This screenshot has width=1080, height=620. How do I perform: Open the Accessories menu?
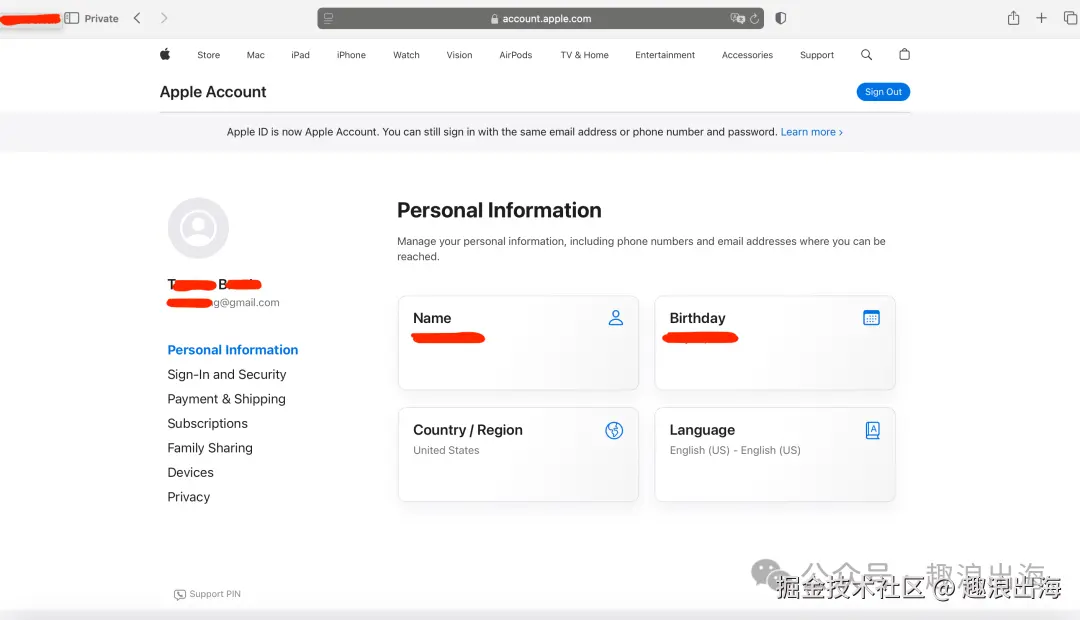tap(747, 55)
